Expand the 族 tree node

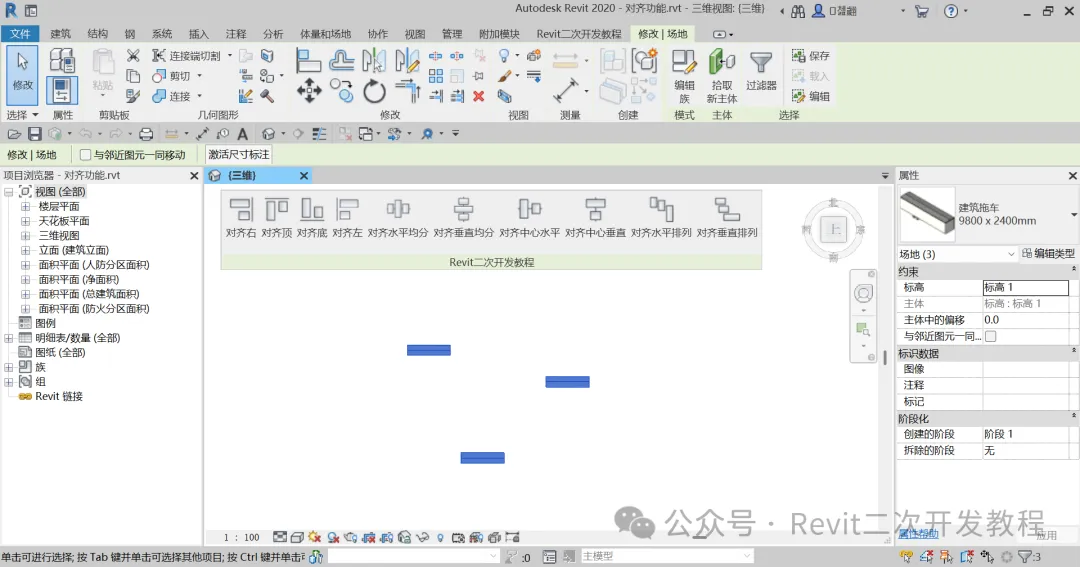(x=8, y=367)
